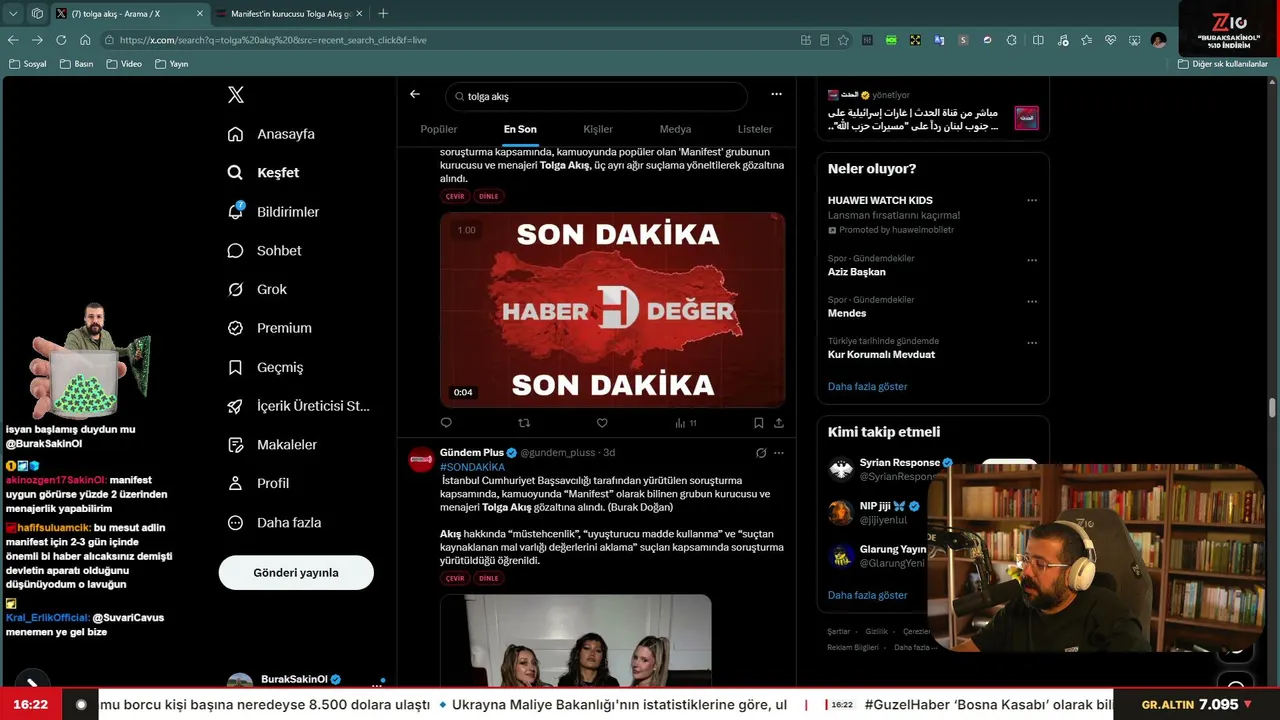Reply to the Haber Değer video post

coord(447,423)
